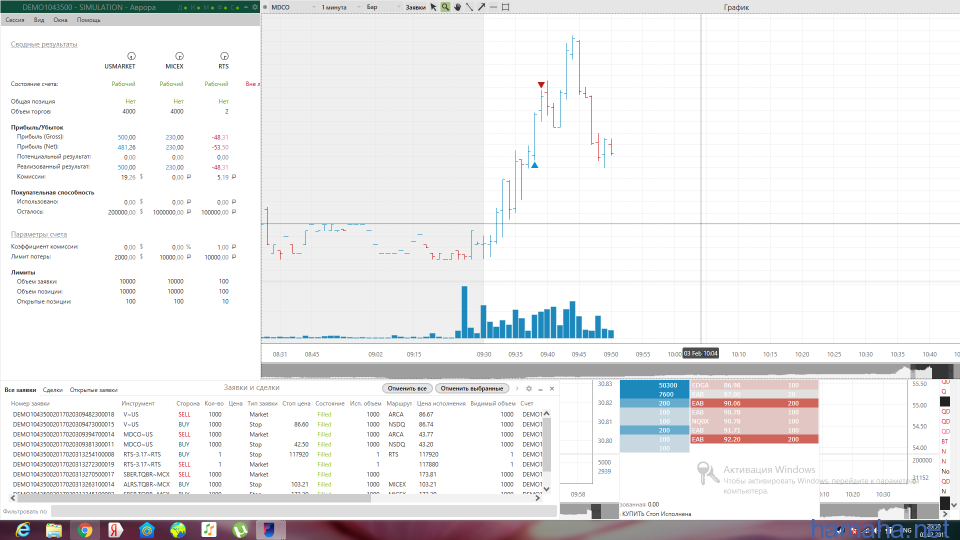Choose the hand pan tool
This screenshot has width=960, height=540.
pyautogui.click(x=458, y=7)
